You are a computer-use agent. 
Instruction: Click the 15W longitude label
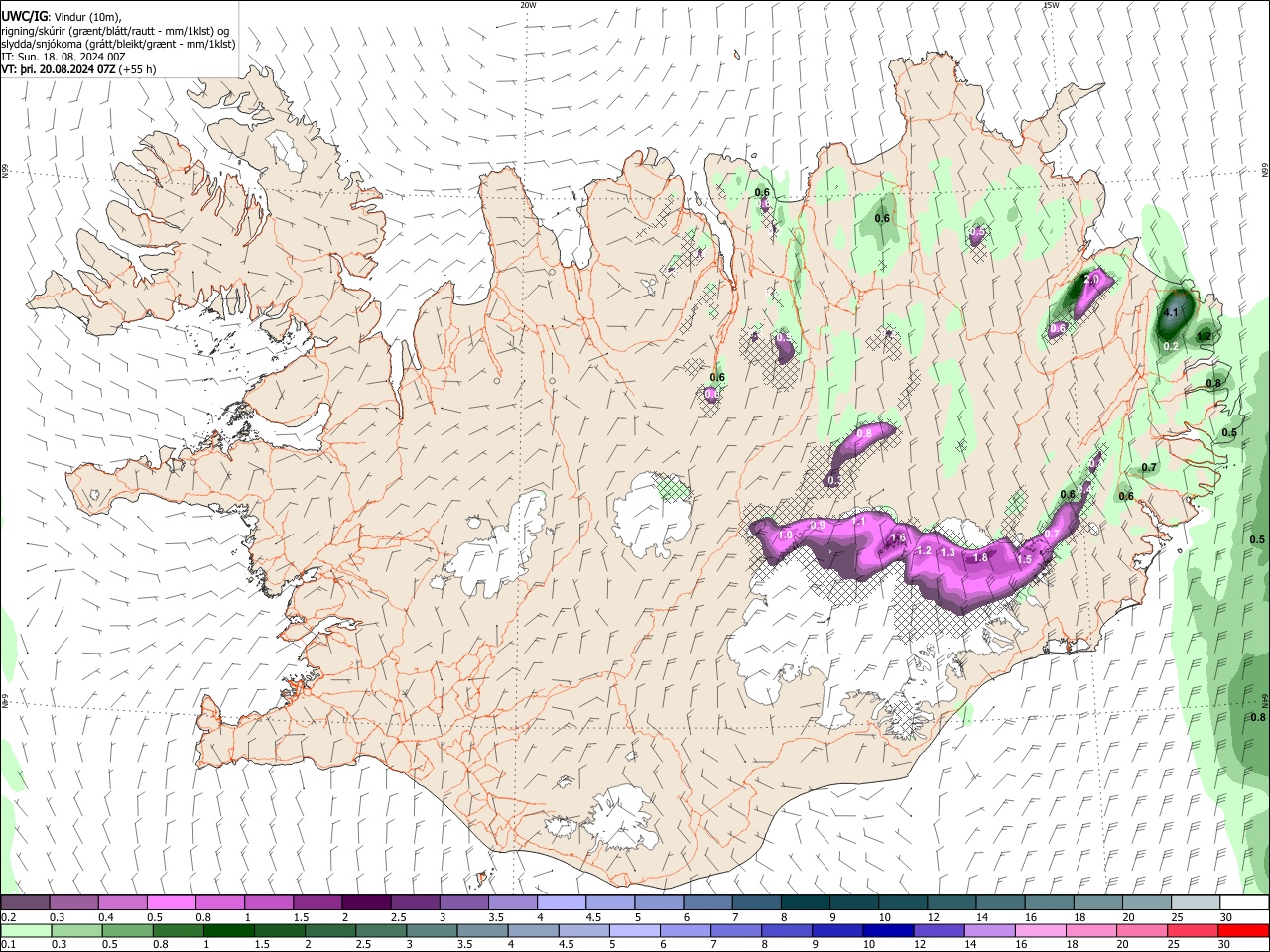click(1051, 5)
